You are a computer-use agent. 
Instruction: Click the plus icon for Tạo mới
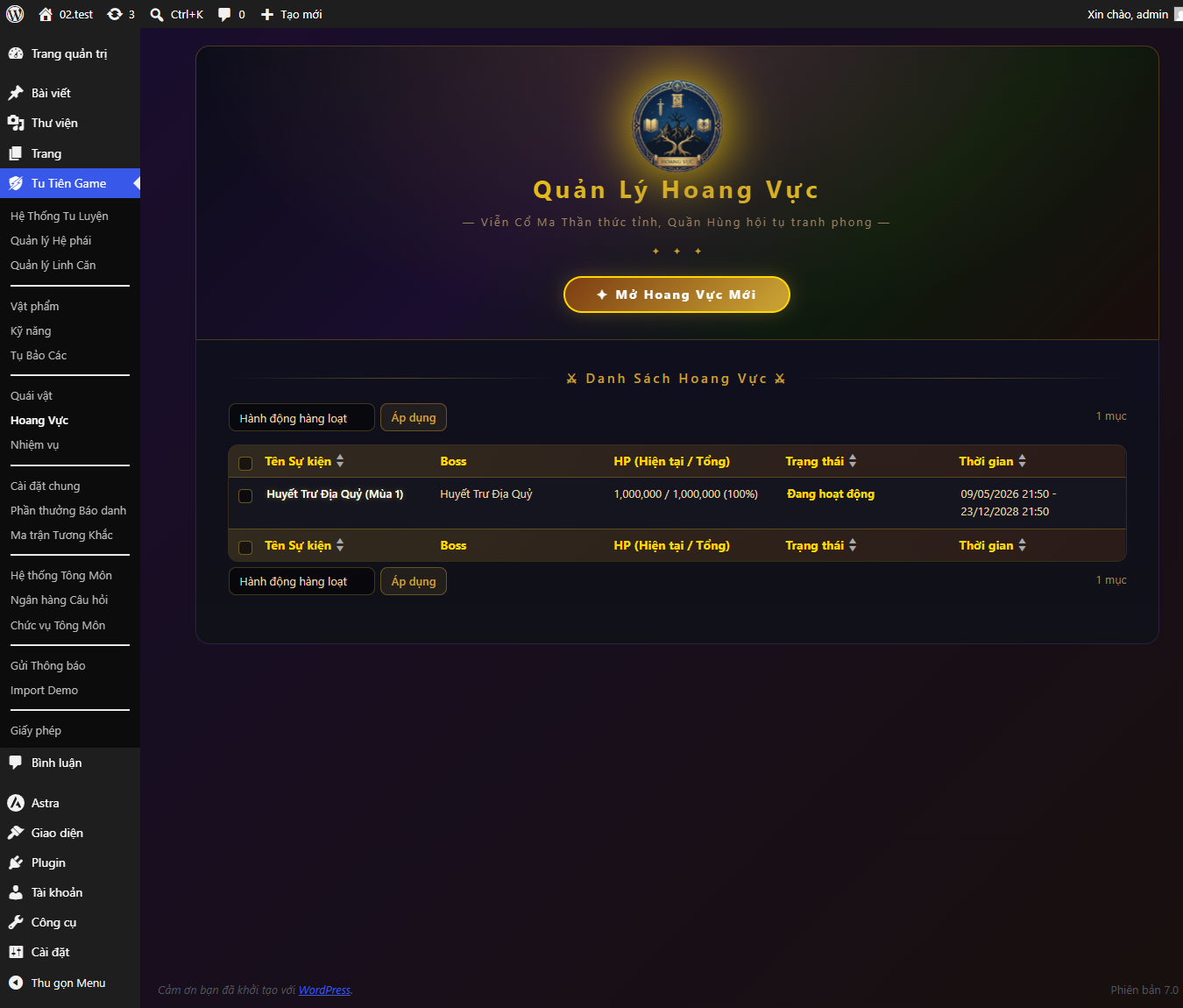[x=267, y=14]
